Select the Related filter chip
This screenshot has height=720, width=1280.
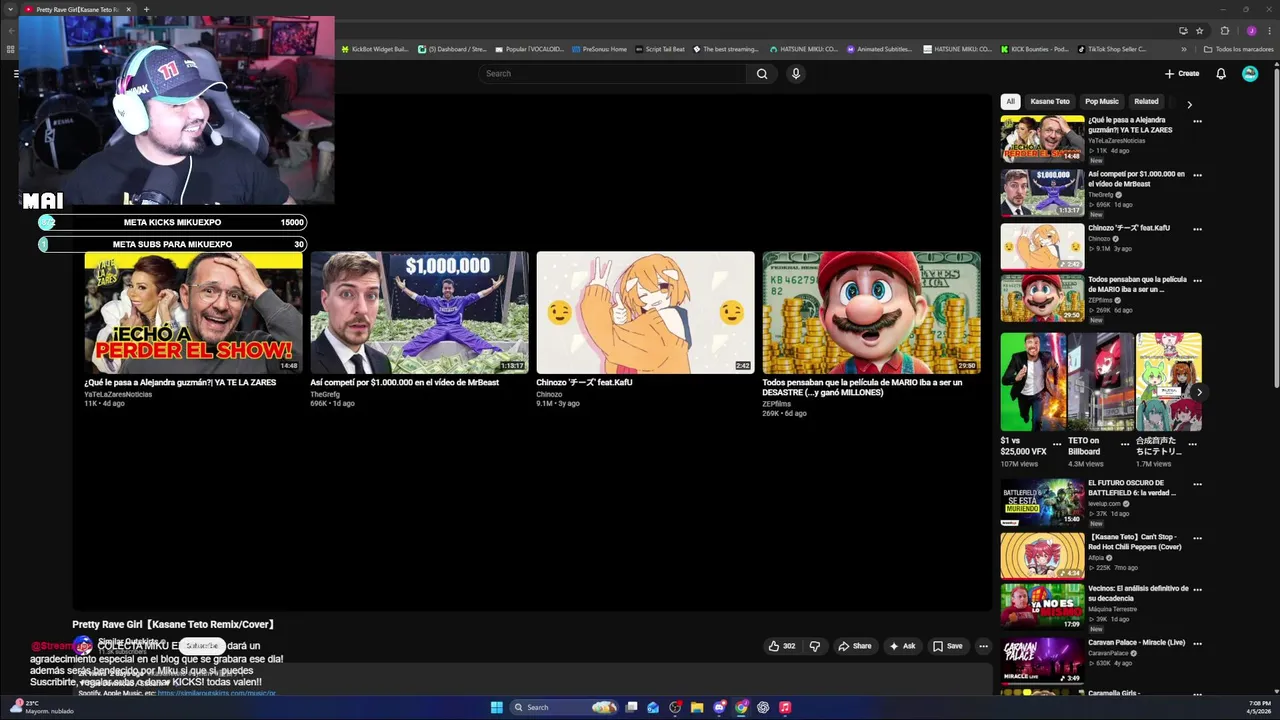pyautogui.click(x=1146, y=101)
